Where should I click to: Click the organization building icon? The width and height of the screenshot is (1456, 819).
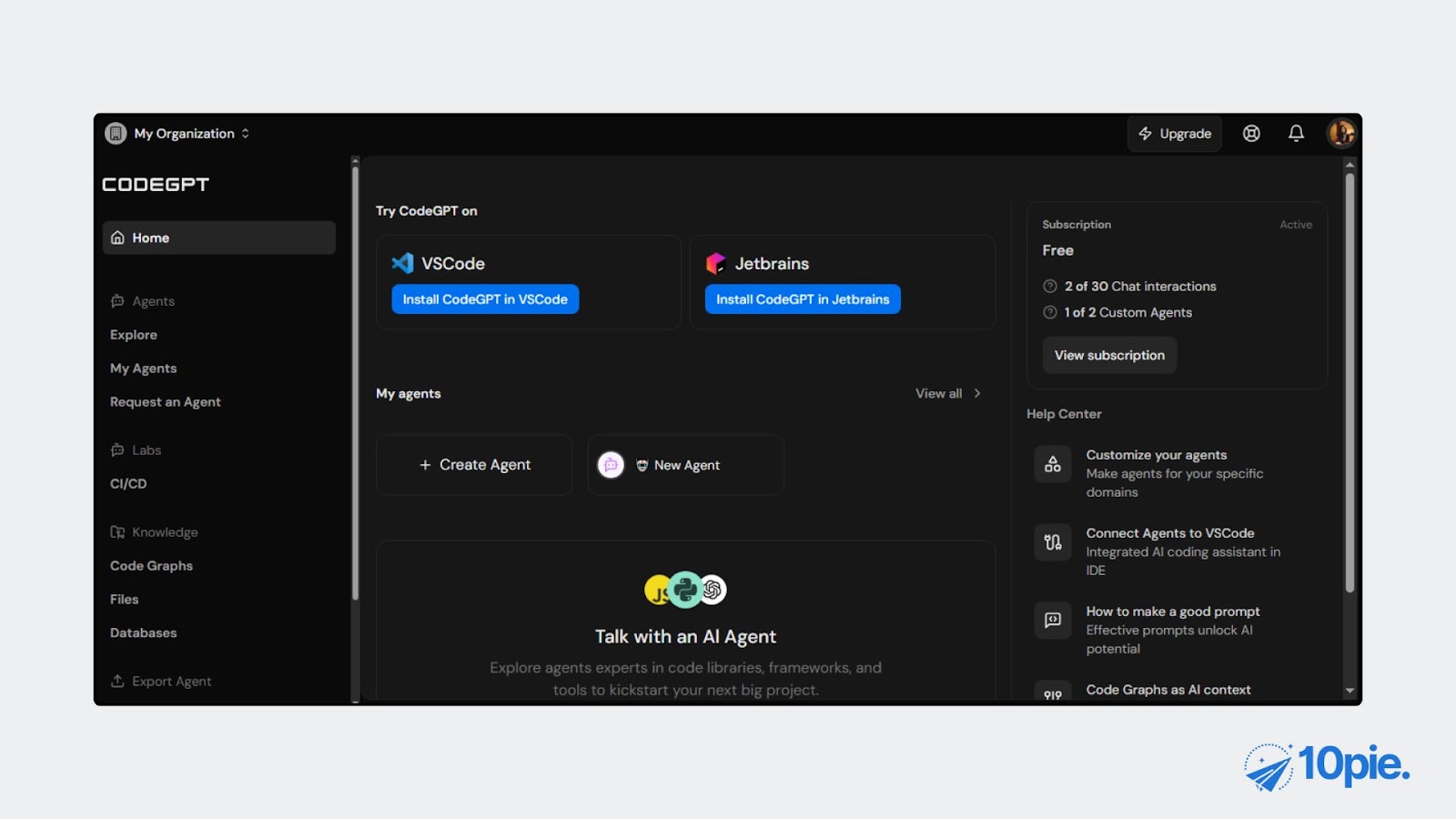coord(116,134)
